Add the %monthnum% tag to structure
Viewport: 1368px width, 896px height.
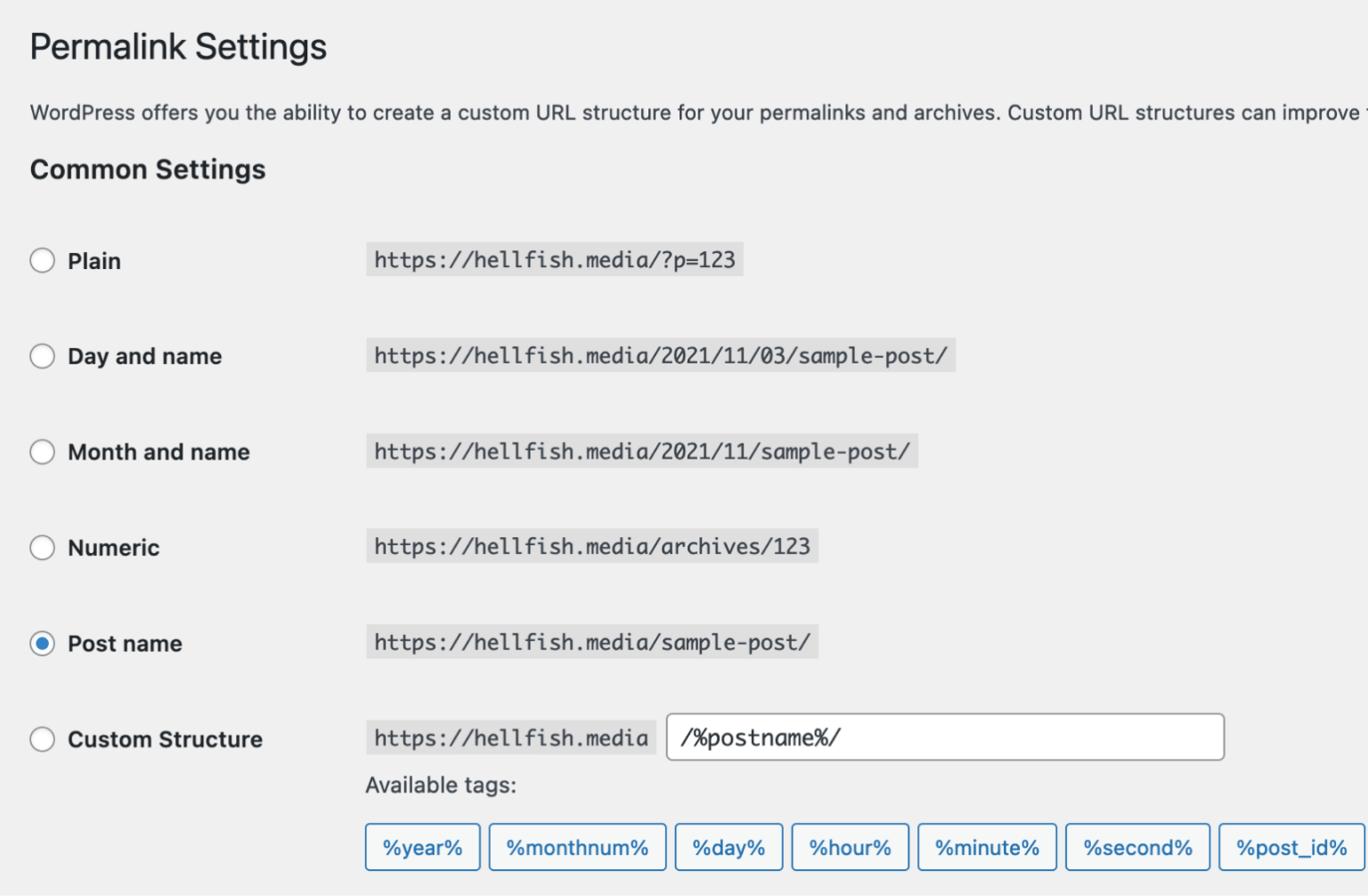point(577,847)
